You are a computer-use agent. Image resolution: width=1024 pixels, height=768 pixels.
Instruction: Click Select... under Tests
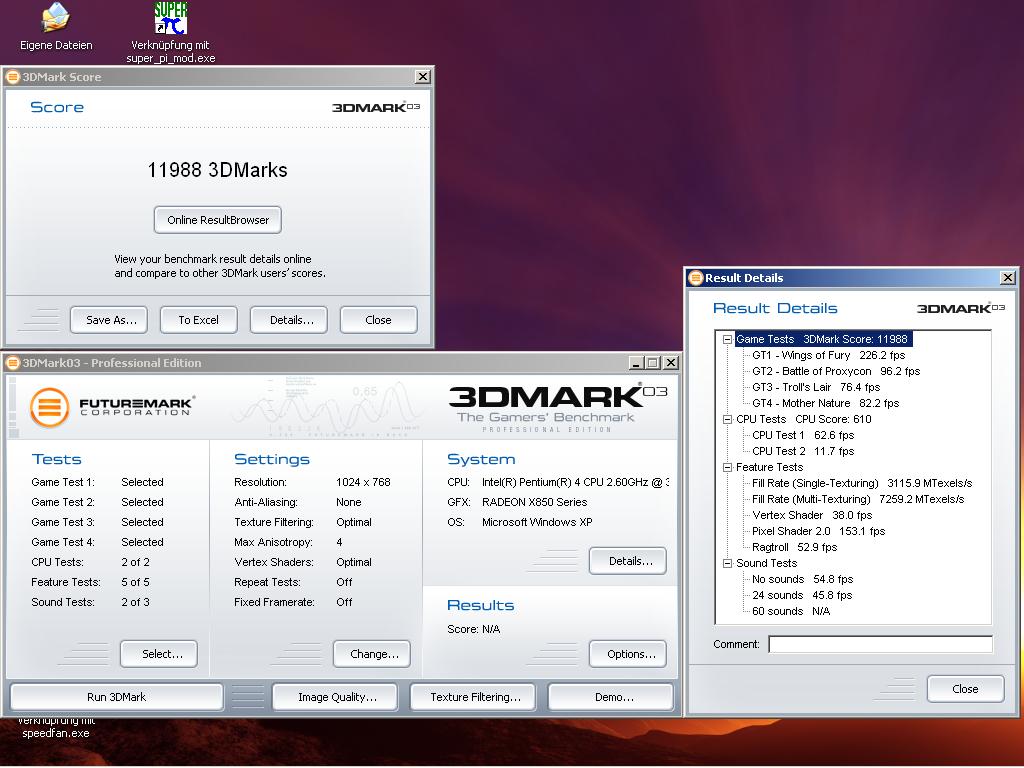[x=159, y=654]
